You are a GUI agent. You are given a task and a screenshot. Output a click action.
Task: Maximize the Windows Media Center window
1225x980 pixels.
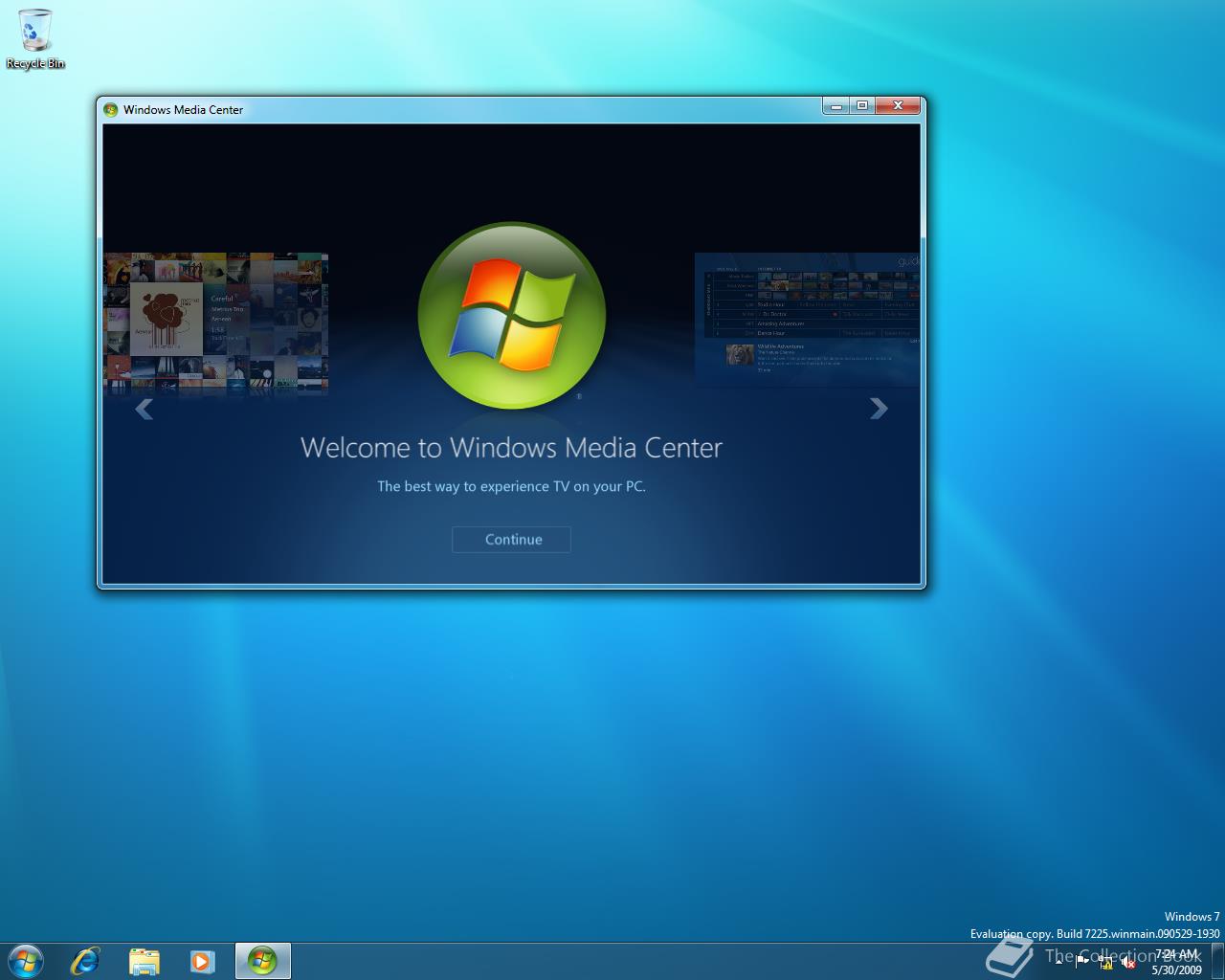[861, 105]
